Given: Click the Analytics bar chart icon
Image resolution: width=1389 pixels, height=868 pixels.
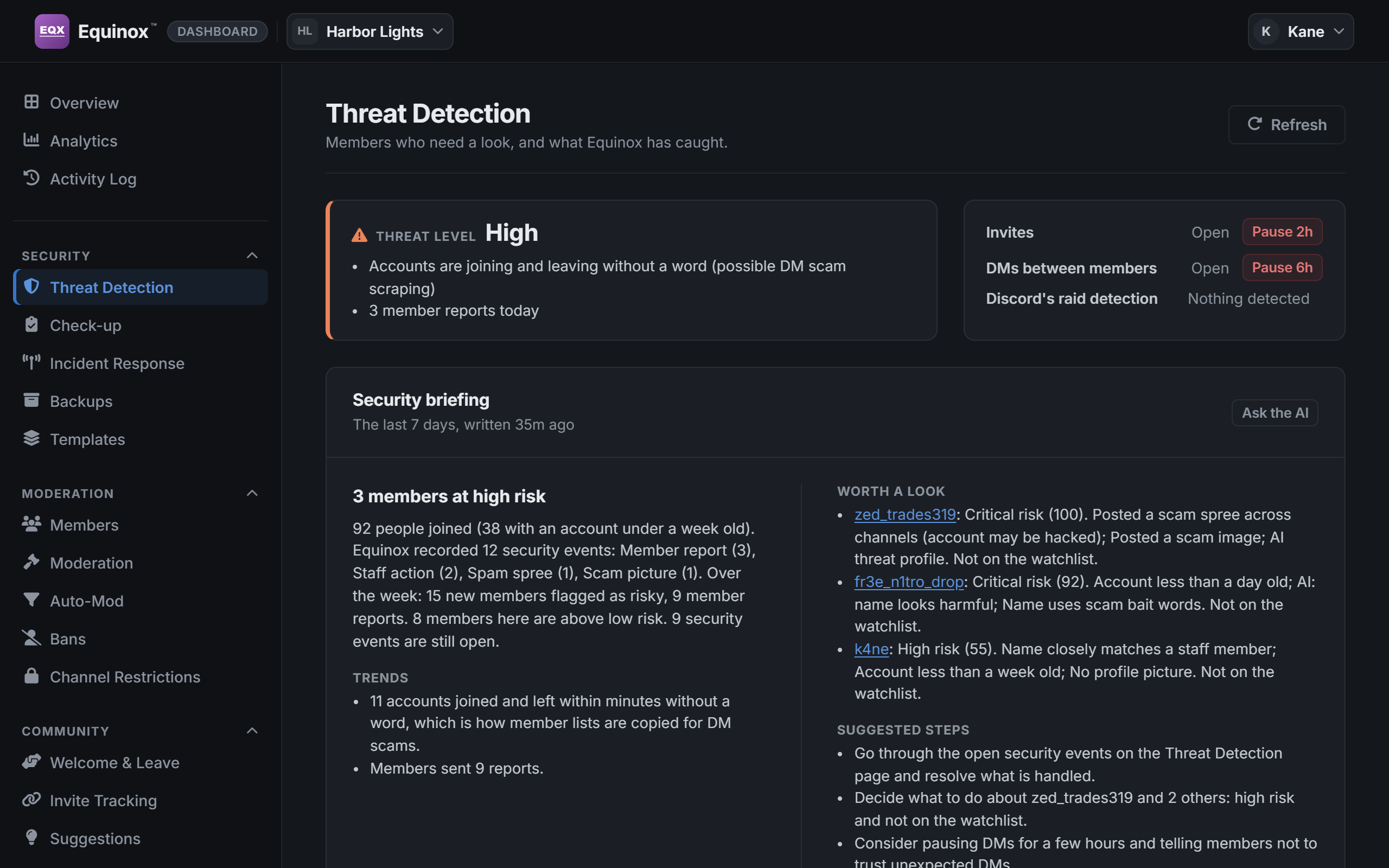Looking at the screenshot, I should pyautogui.click(x=31, y=140).
